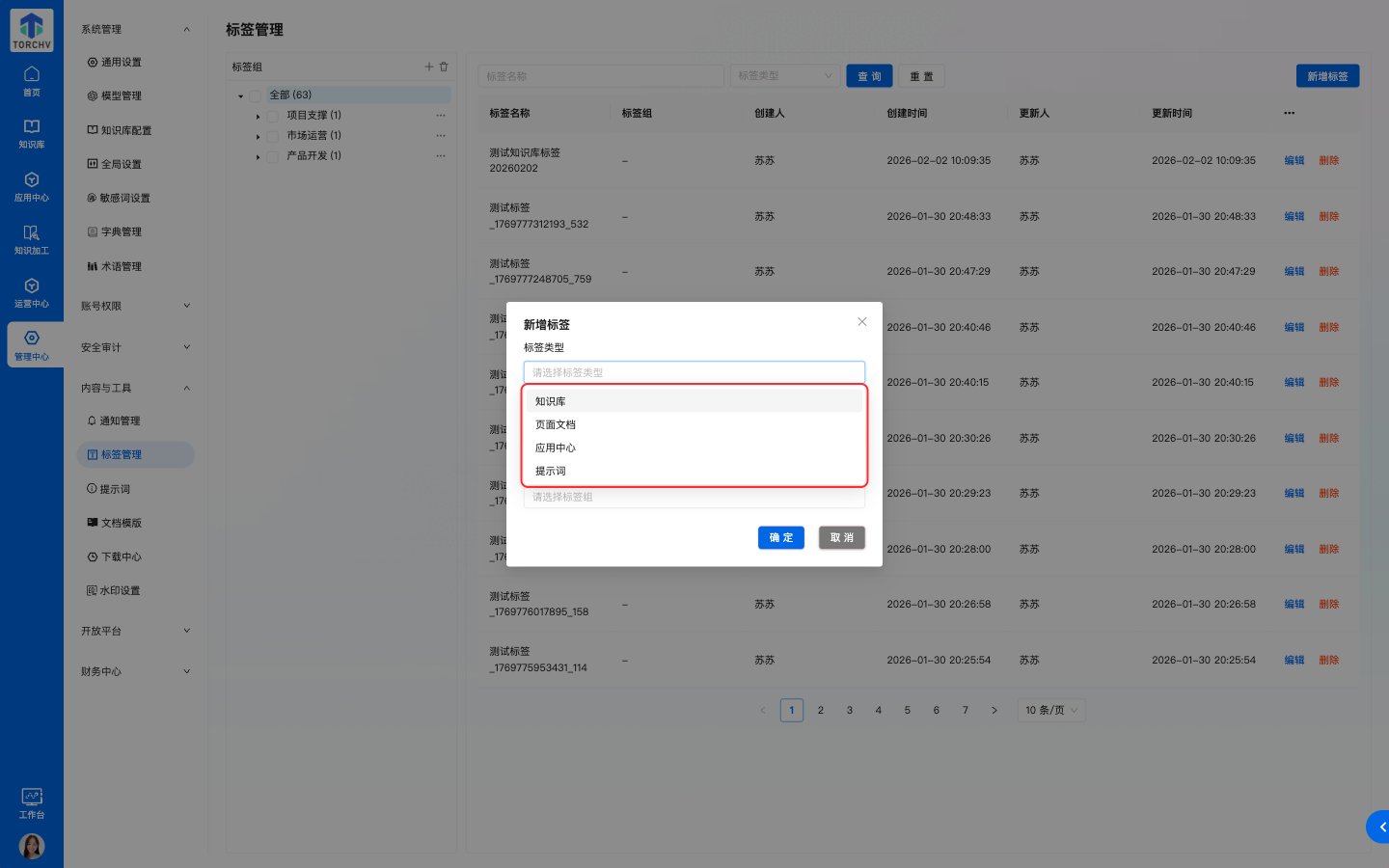Check the 全部 (63) checkbox
Viewport: 1389px width, 868px height.
256,95
